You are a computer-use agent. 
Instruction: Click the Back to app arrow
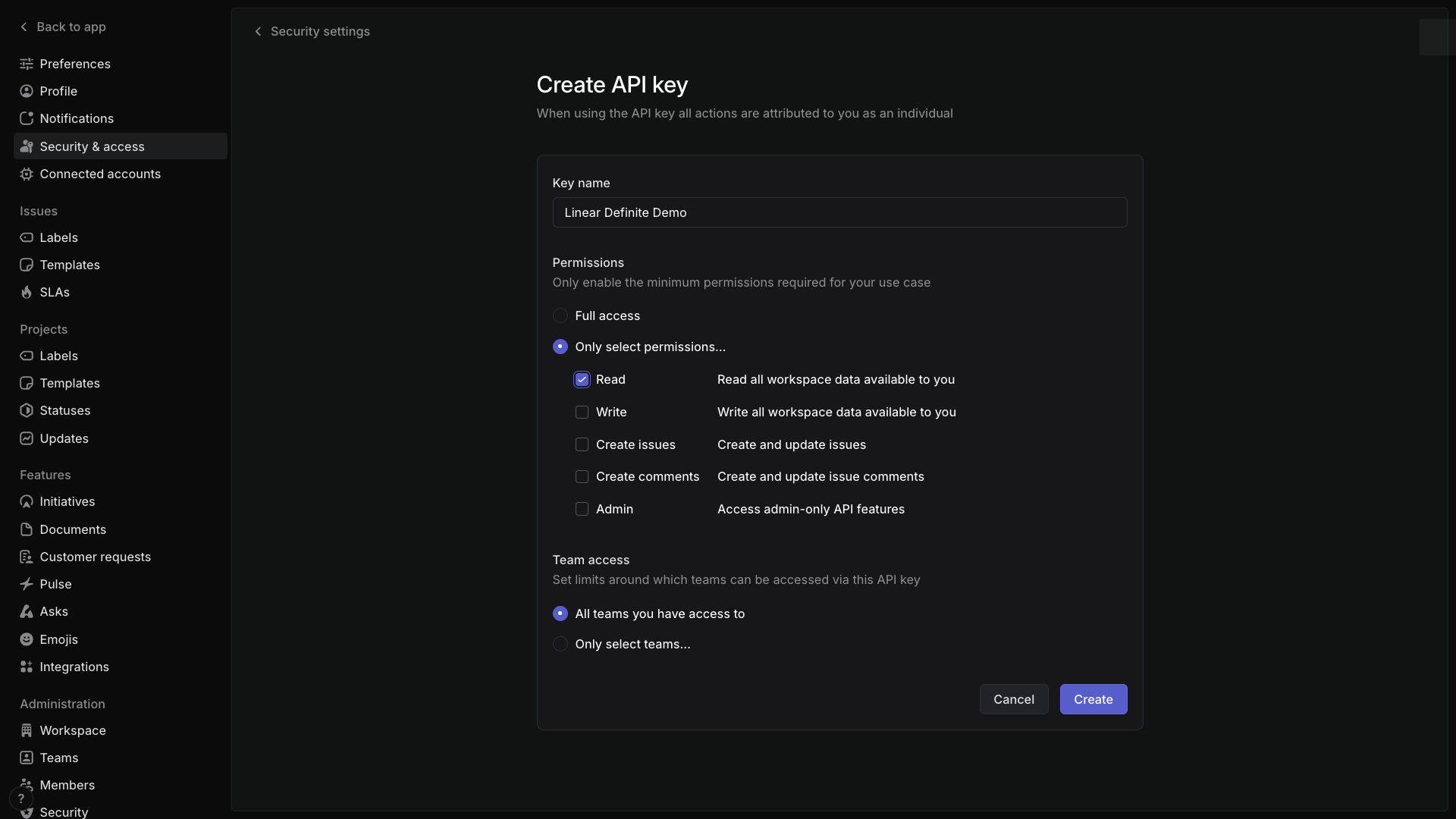(x=24, y=27)
